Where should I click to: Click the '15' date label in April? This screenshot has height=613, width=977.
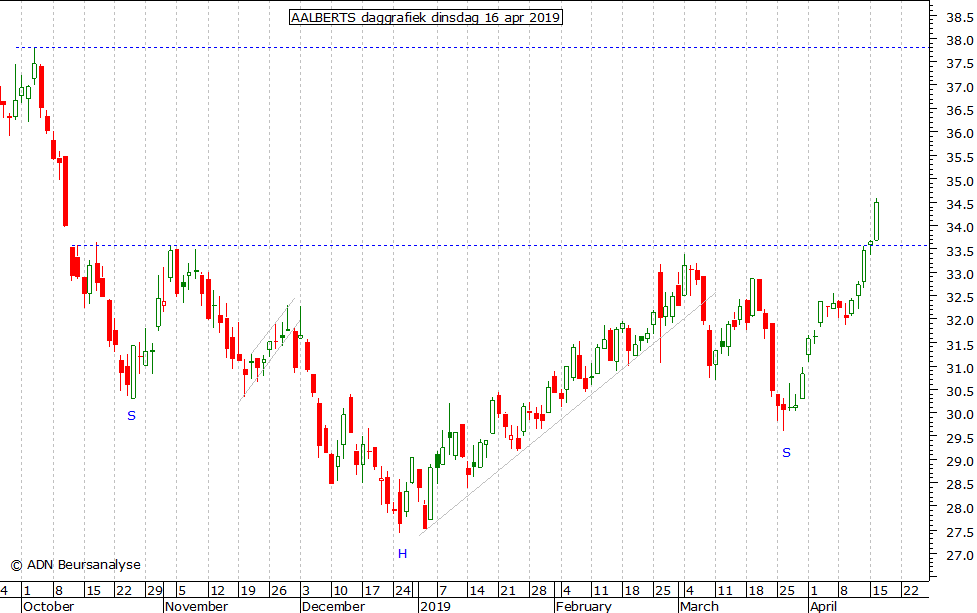click(879, 590)
